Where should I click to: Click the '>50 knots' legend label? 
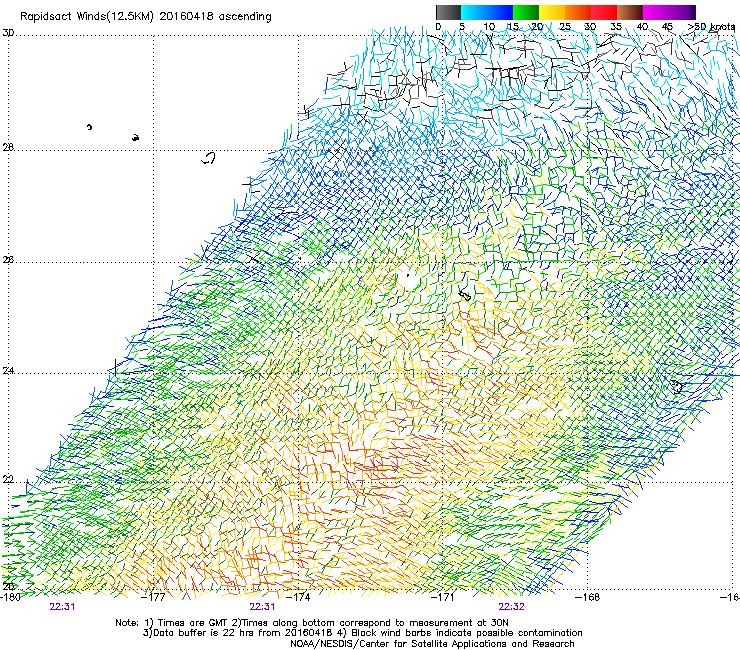pyautogui.click(x=711, y=27)
